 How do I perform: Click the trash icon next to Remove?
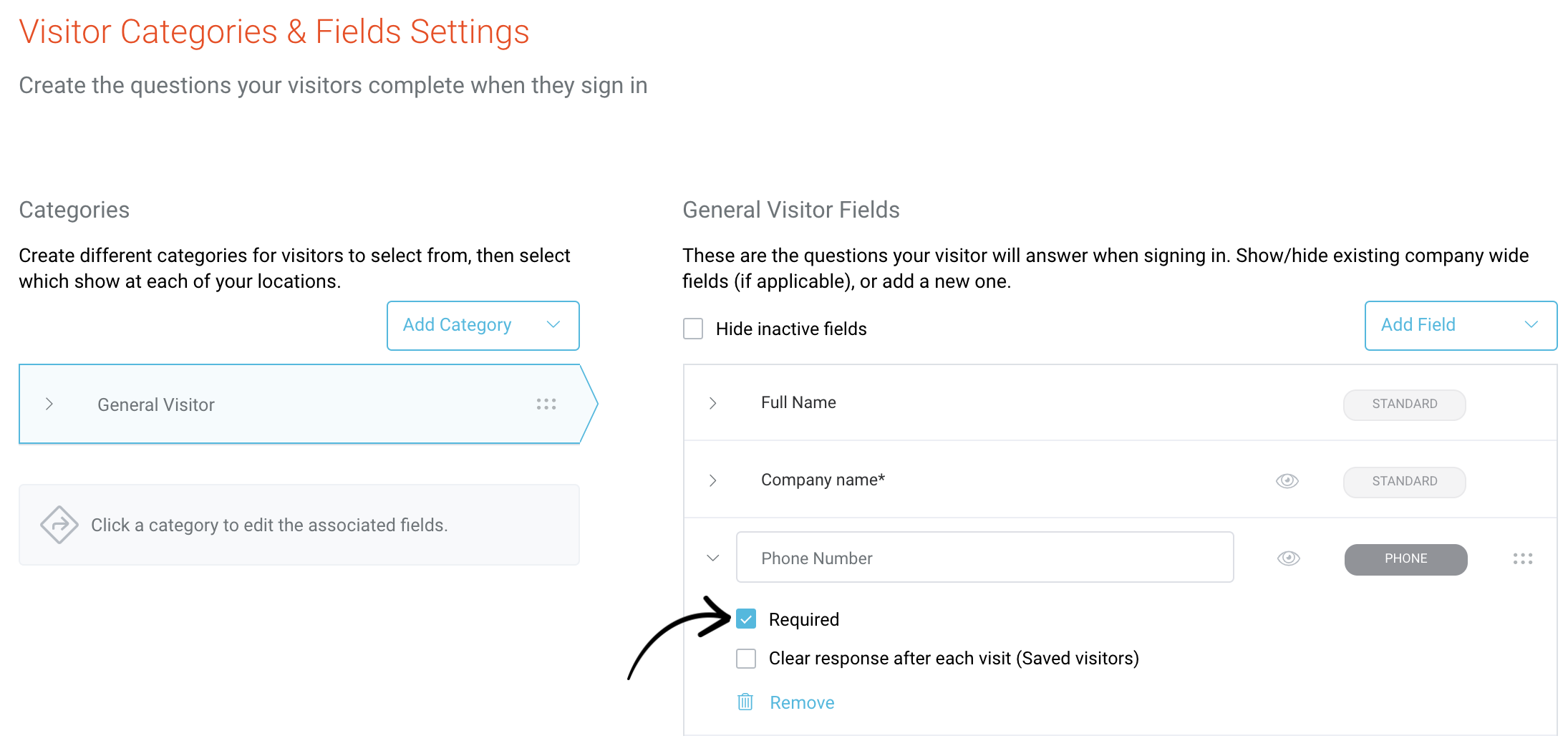pos(745,702)
